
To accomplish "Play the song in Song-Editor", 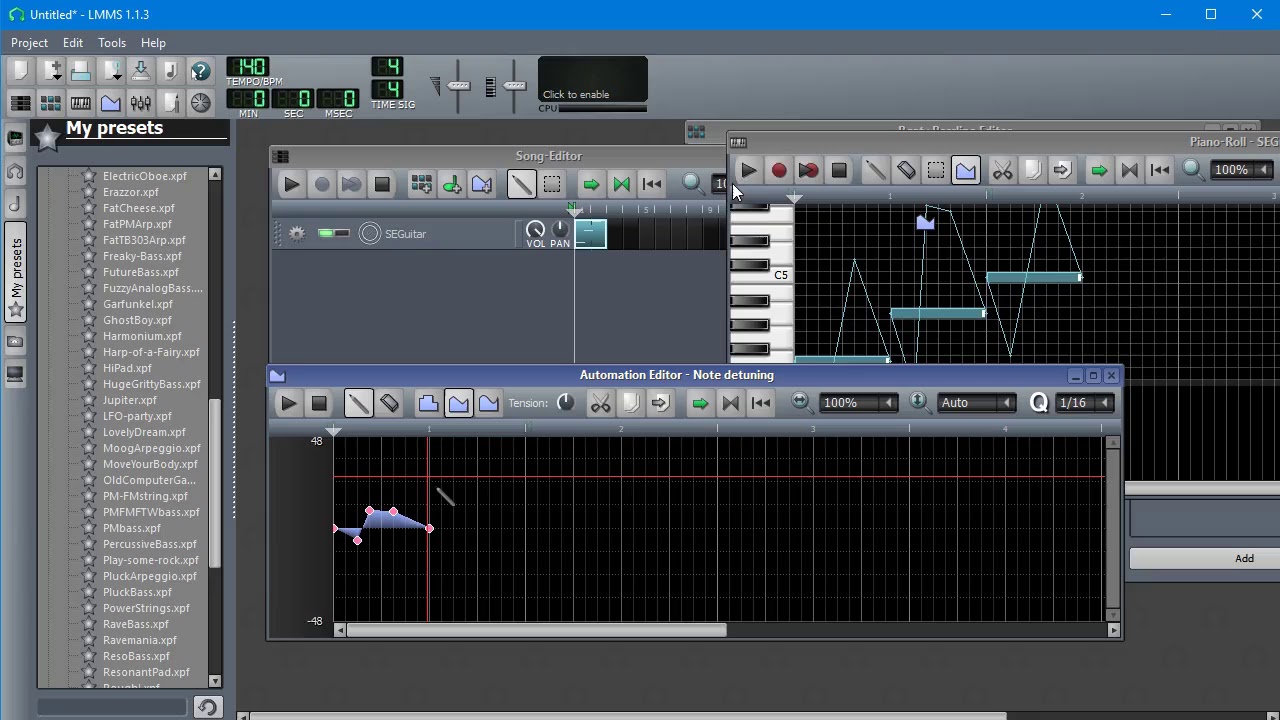I will (x=291, y=184).
